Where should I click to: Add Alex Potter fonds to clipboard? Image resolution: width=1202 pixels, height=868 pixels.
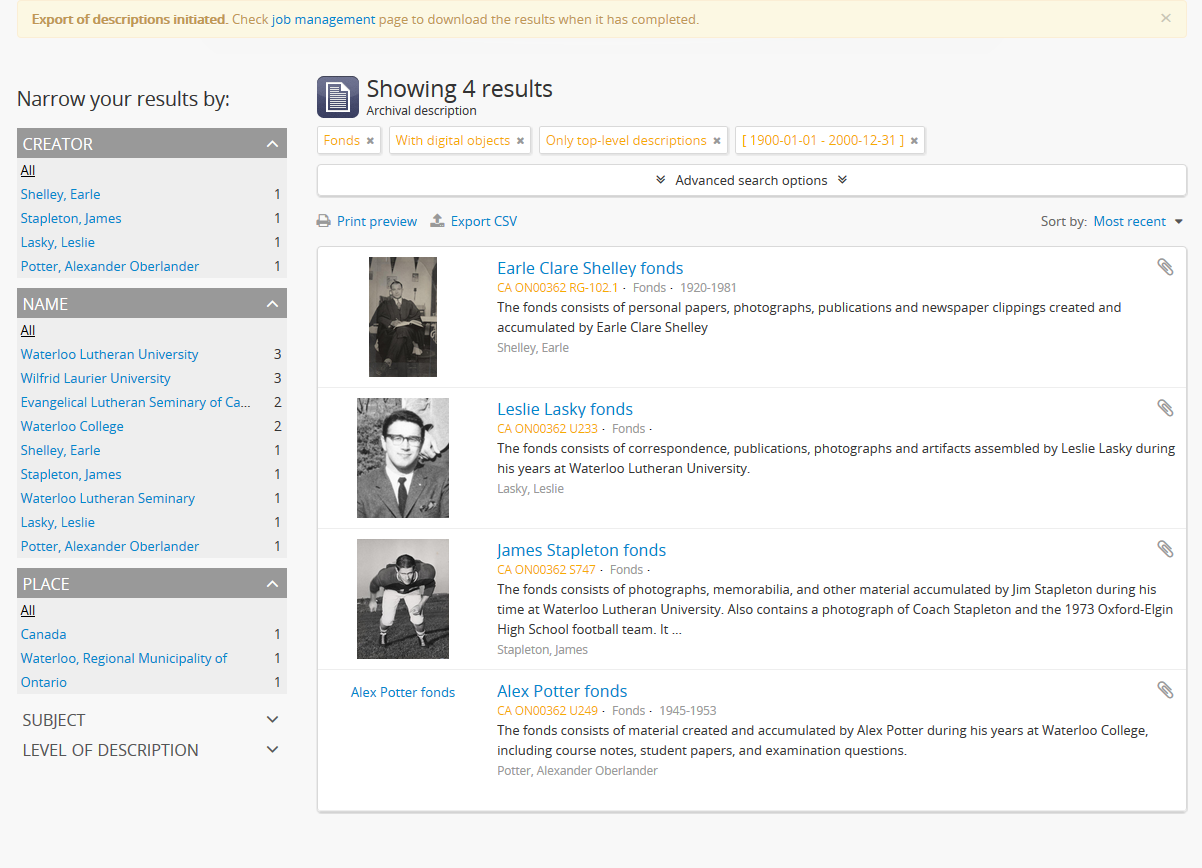tap(1165, 690)
